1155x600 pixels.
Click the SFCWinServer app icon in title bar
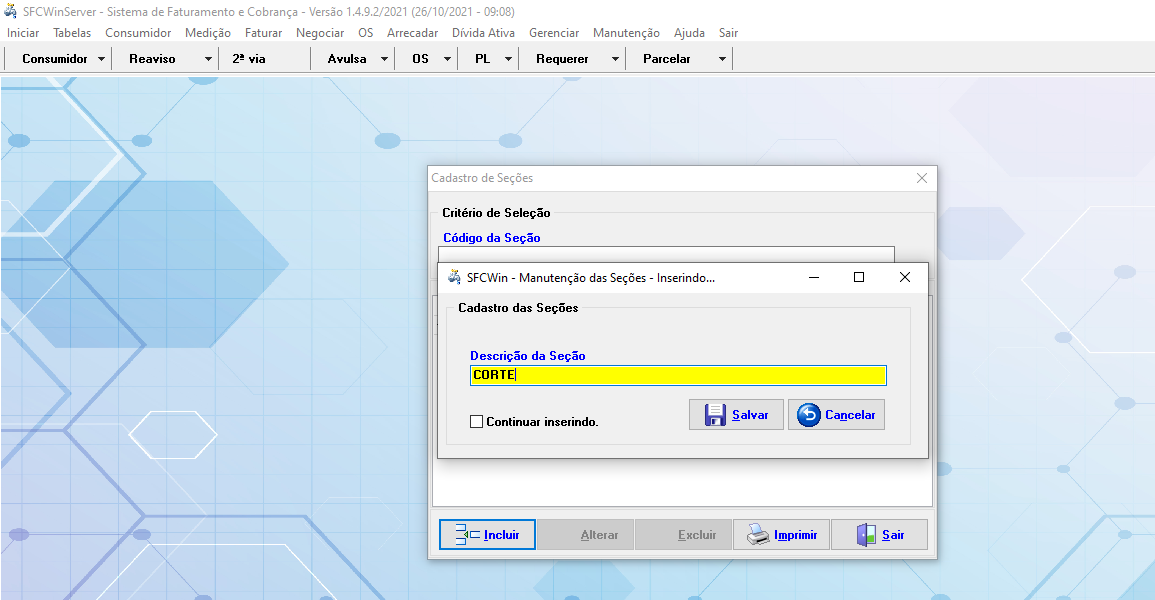click(11, 11)
